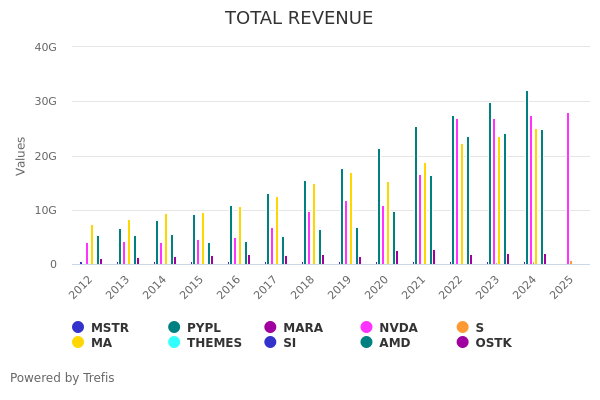Select the 2025 x-axis label
This screenshot has height=400, width=600.
tap(561, 286)
